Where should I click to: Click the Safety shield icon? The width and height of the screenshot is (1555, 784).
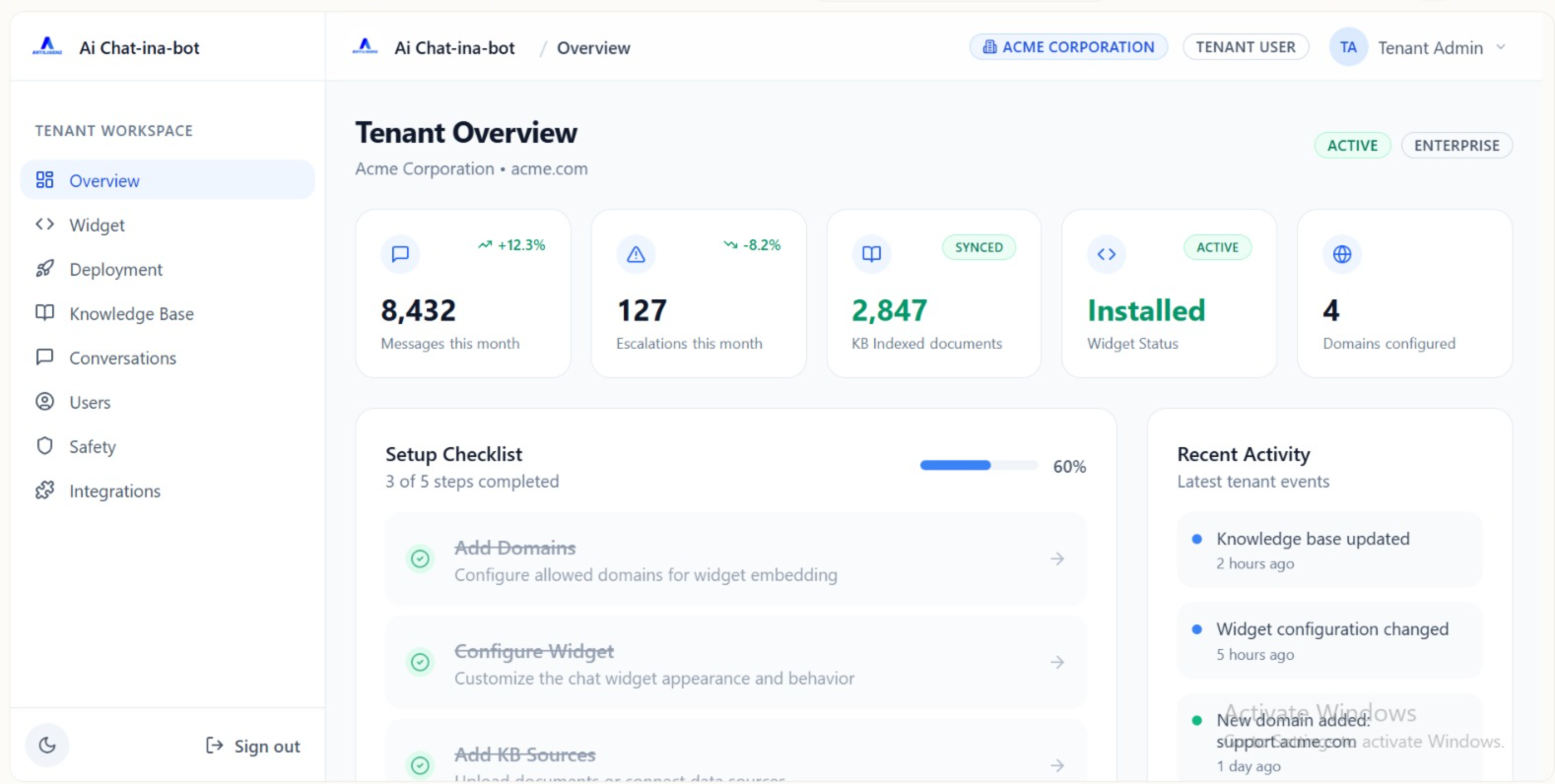44,446
